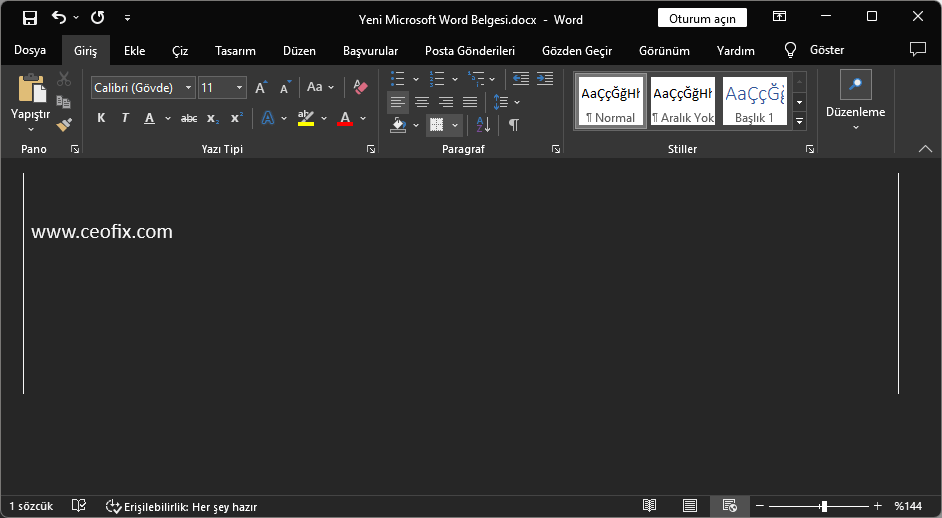The height and width of the screenshot is (518, 942).
Task: Open the comments speech bubble icon
Action: point(917,49)
